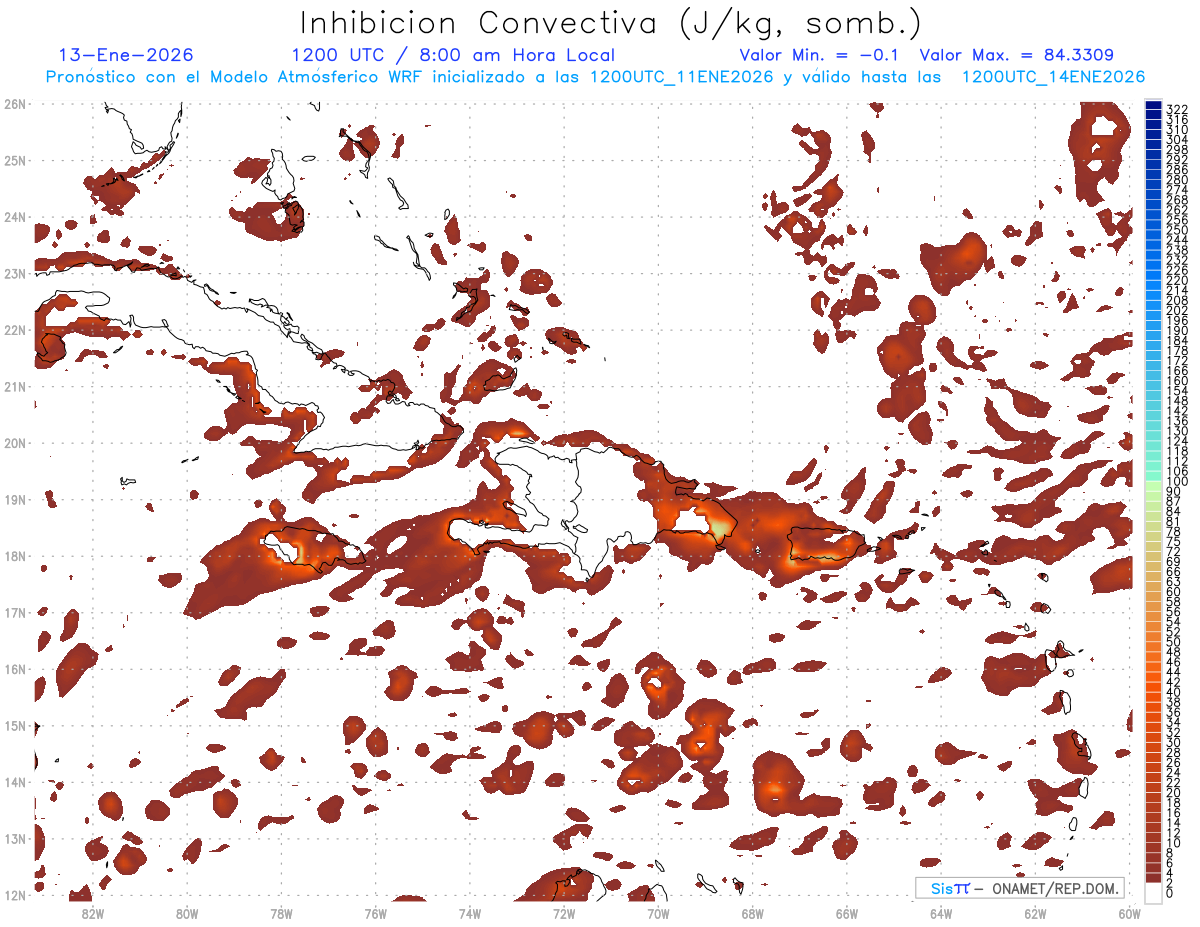
Task: Click the colorbar value '20'
Action: pos(1174,792)
